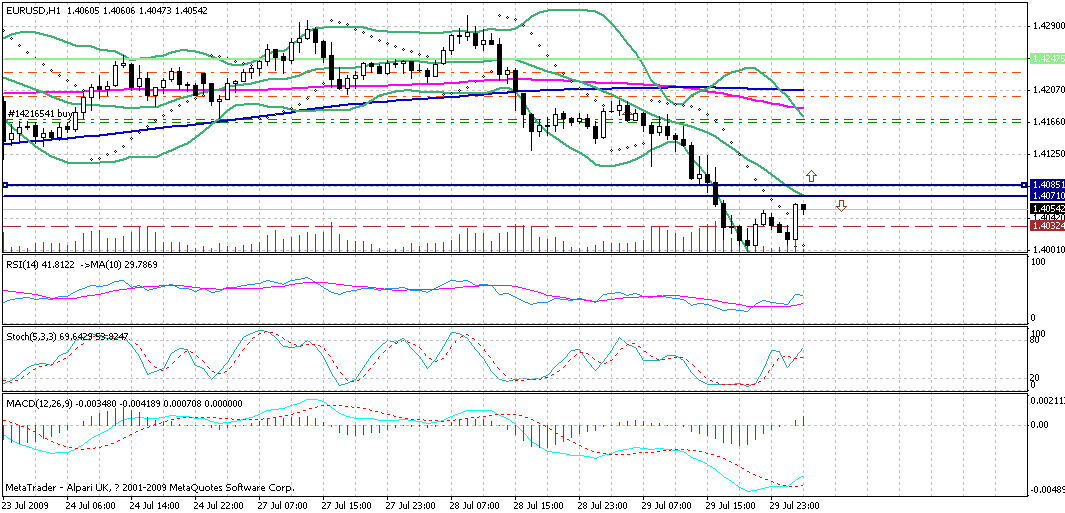Viewport: 1065px width, 513px height.
Task: Click the 29 Jul 15:00 time label
Action: [x=733, y=506]
